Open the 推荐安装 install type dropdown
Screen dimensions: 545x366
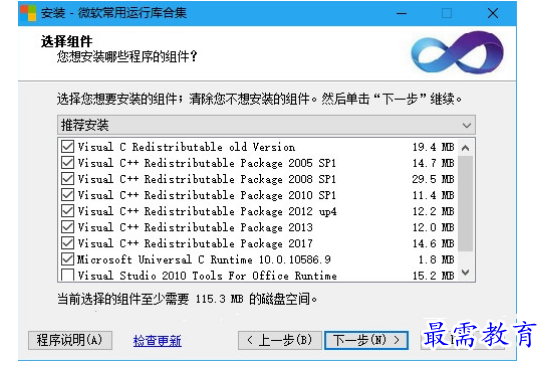point(266,125)
